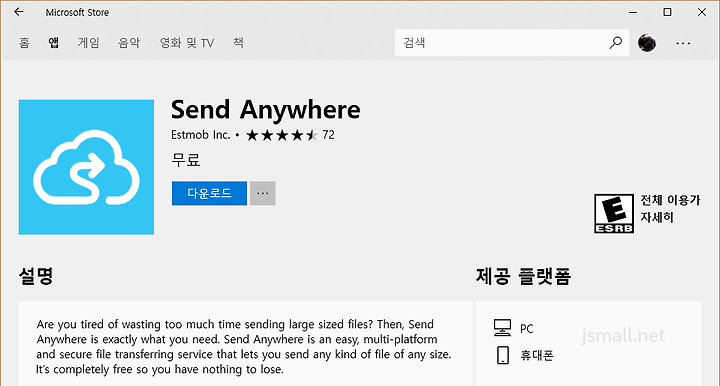Click the 제공 플랫폼 section heading
Image resolution: width=720 pixels, height=386 pixels.
click(523, 276)
